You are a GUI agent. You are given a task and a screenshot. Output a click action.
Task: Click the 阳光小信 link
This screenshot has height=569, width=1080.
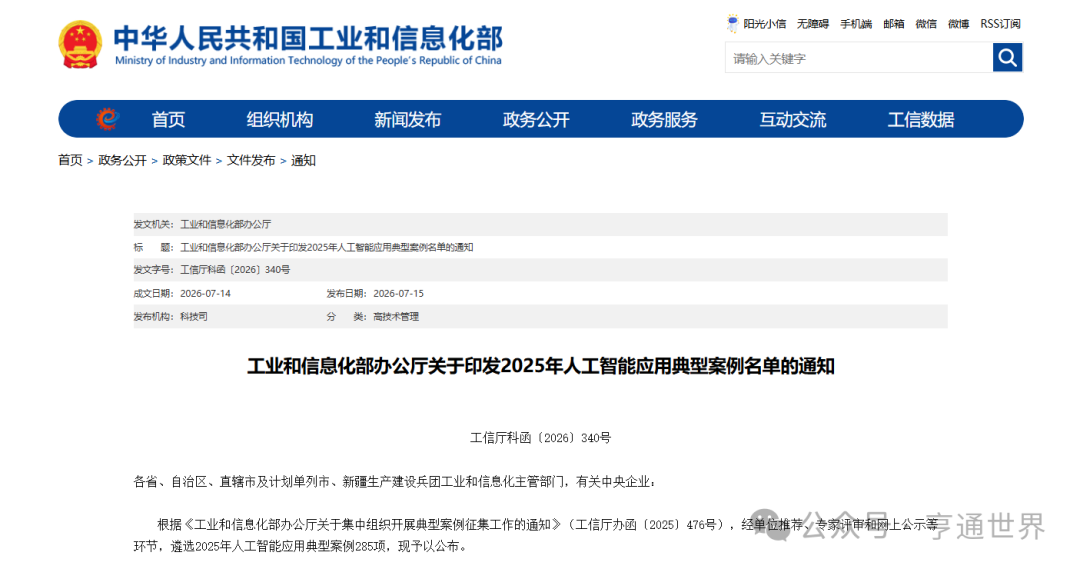tap(765, 24)
